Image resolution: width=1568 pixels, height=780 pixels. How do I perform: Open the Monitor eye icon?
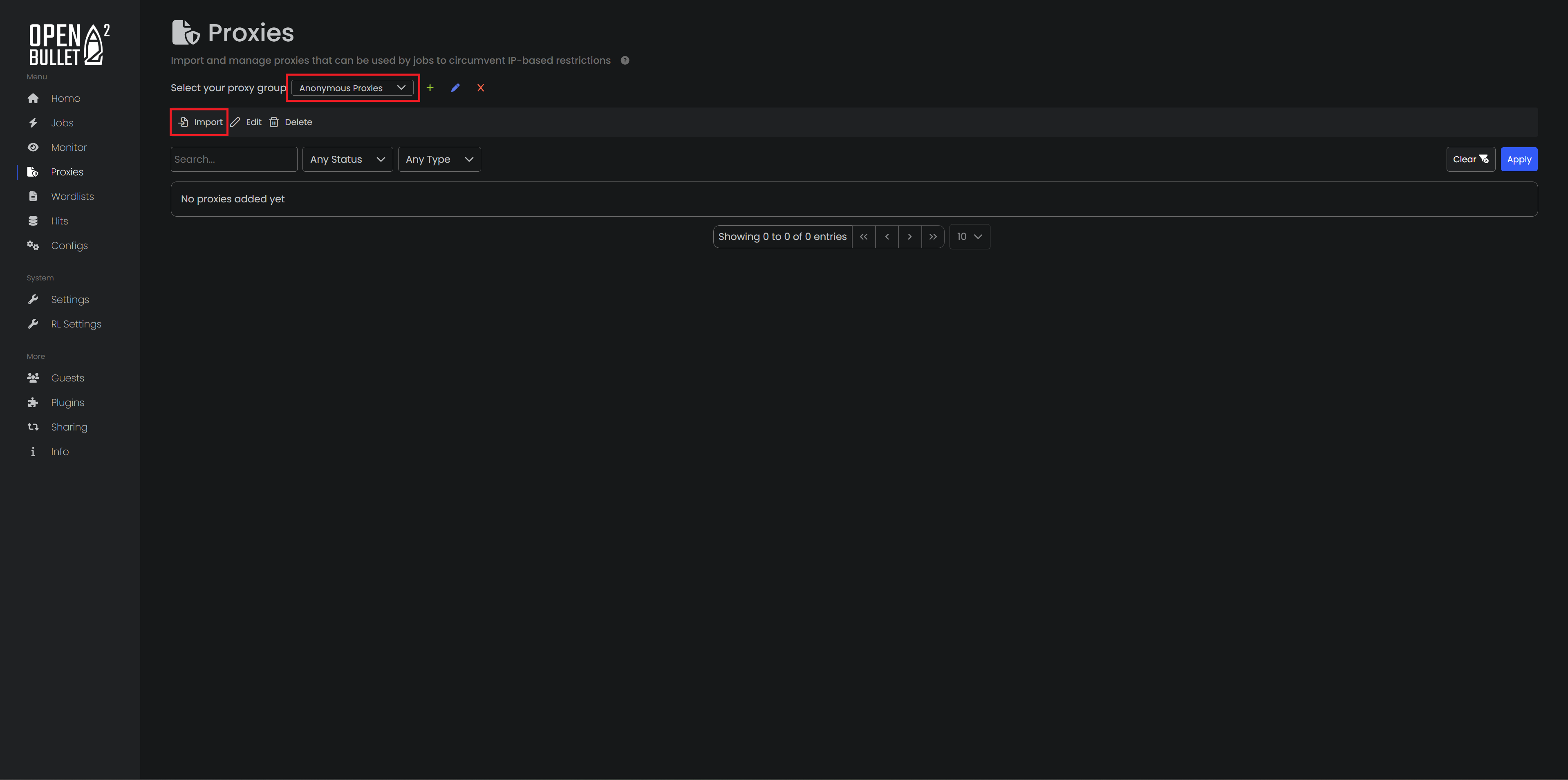coord(33,147)
